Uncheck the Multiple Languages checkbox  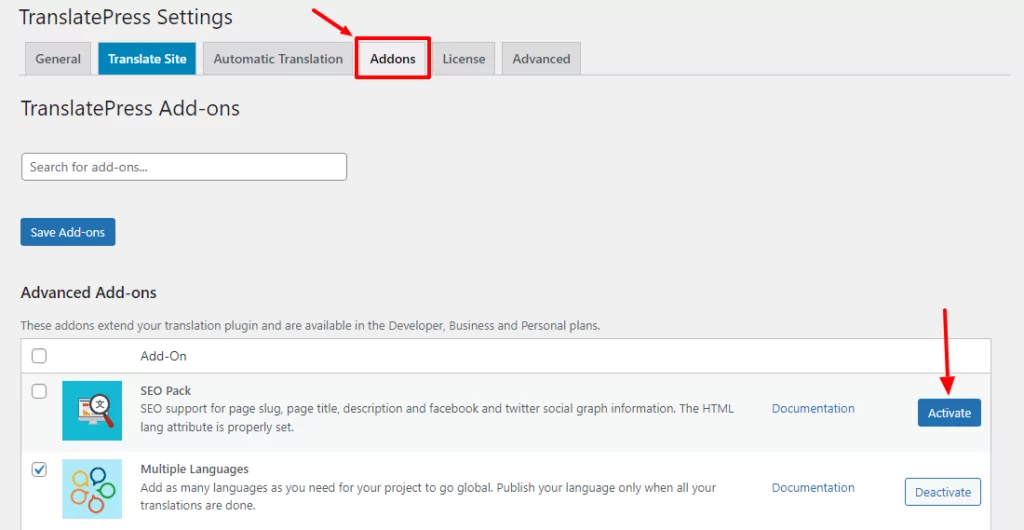(39, 469)
